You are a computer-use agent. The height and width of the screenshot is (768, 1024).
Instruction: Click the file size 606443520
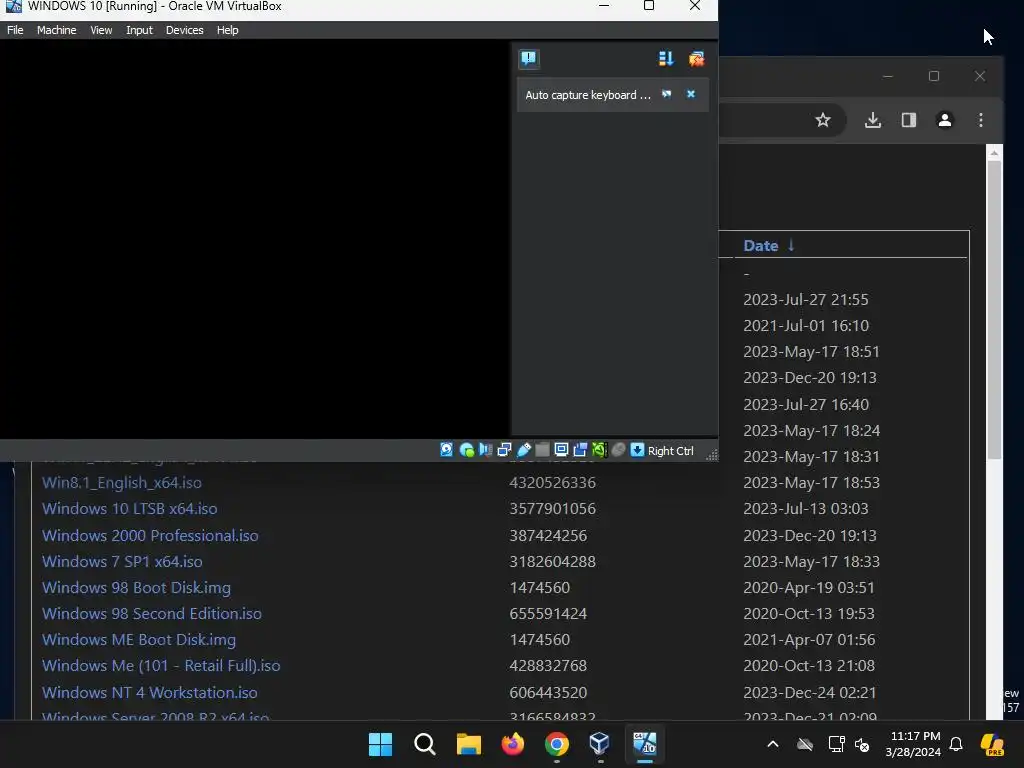pyautogui.click(x=548, y=692)
